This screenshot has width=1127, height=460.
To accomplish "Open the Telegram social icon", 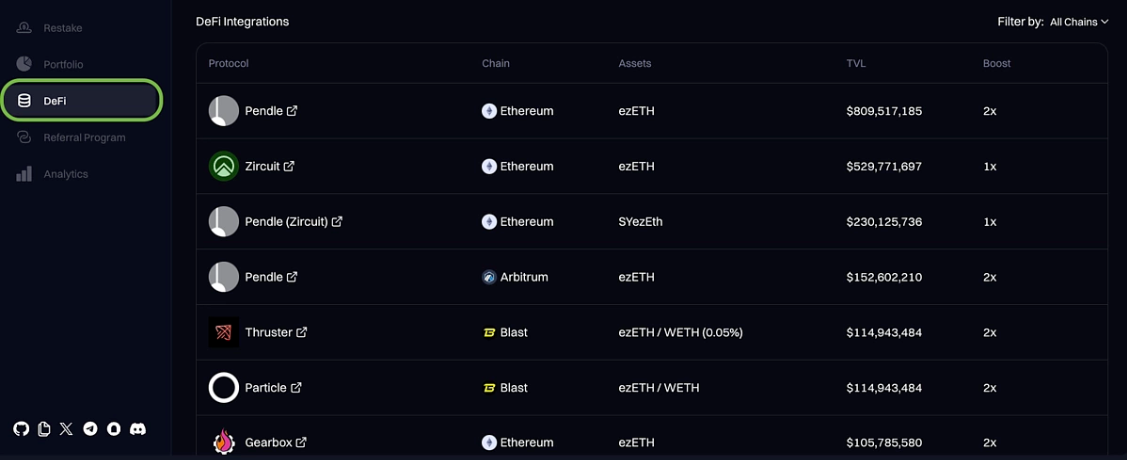I will click(90, 429).
